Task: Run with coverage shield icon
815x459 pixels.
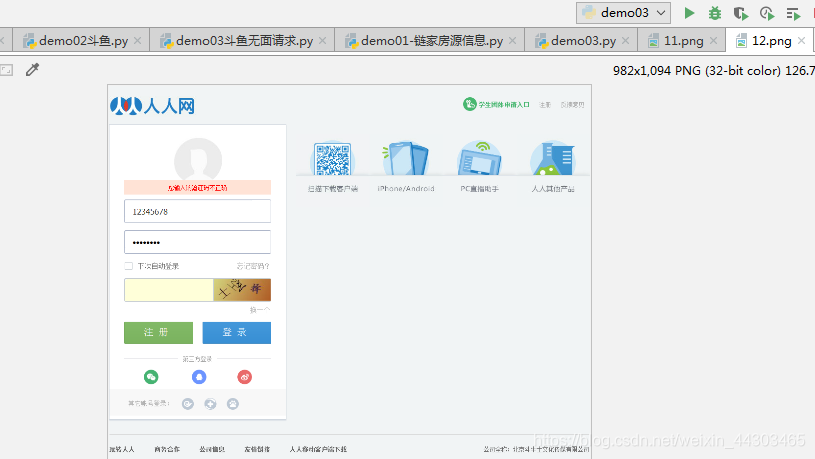Action: pos(741,13)
